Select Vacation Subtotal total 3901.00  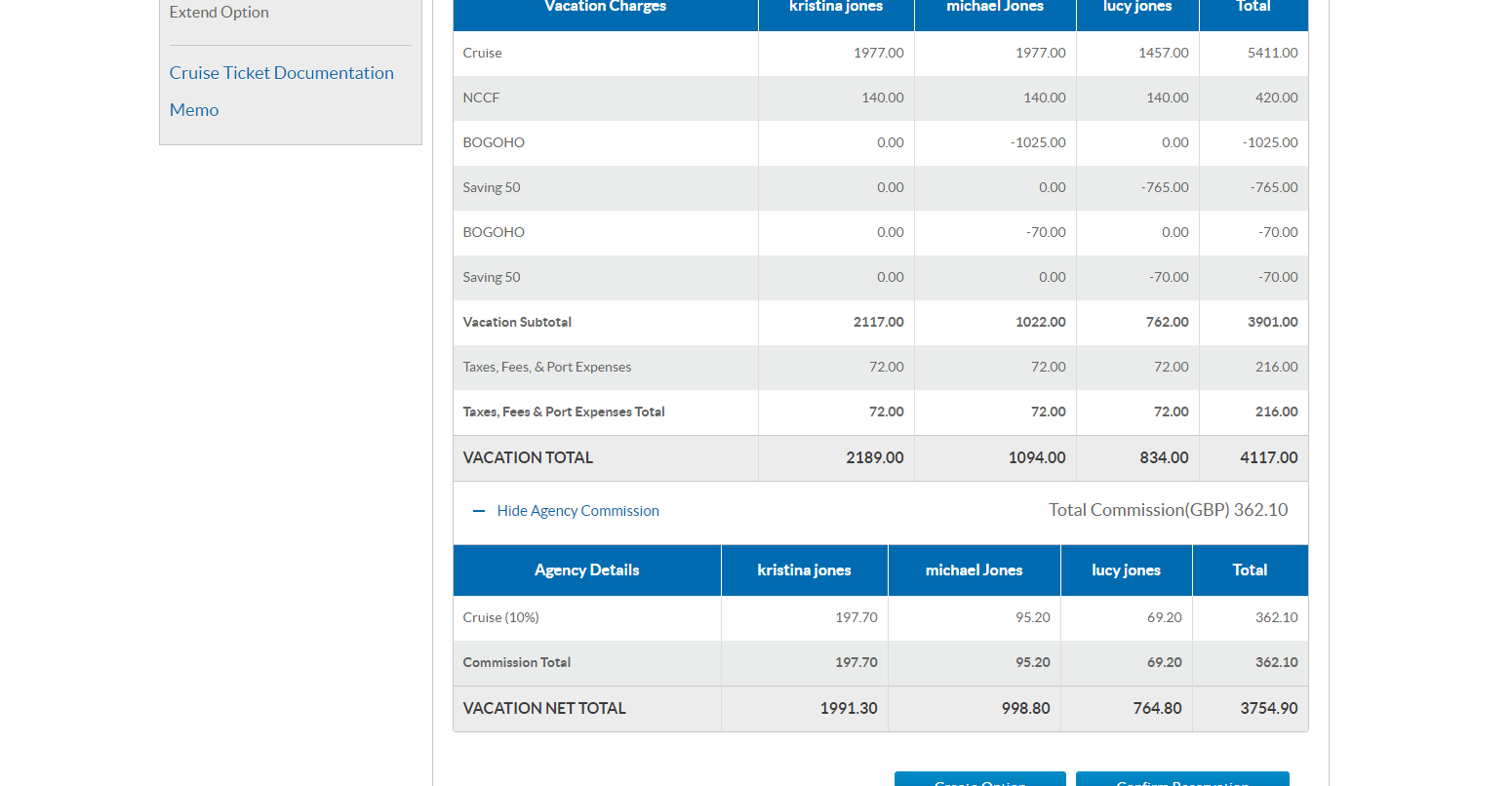pyautogui.click(x=1273, y=323)
